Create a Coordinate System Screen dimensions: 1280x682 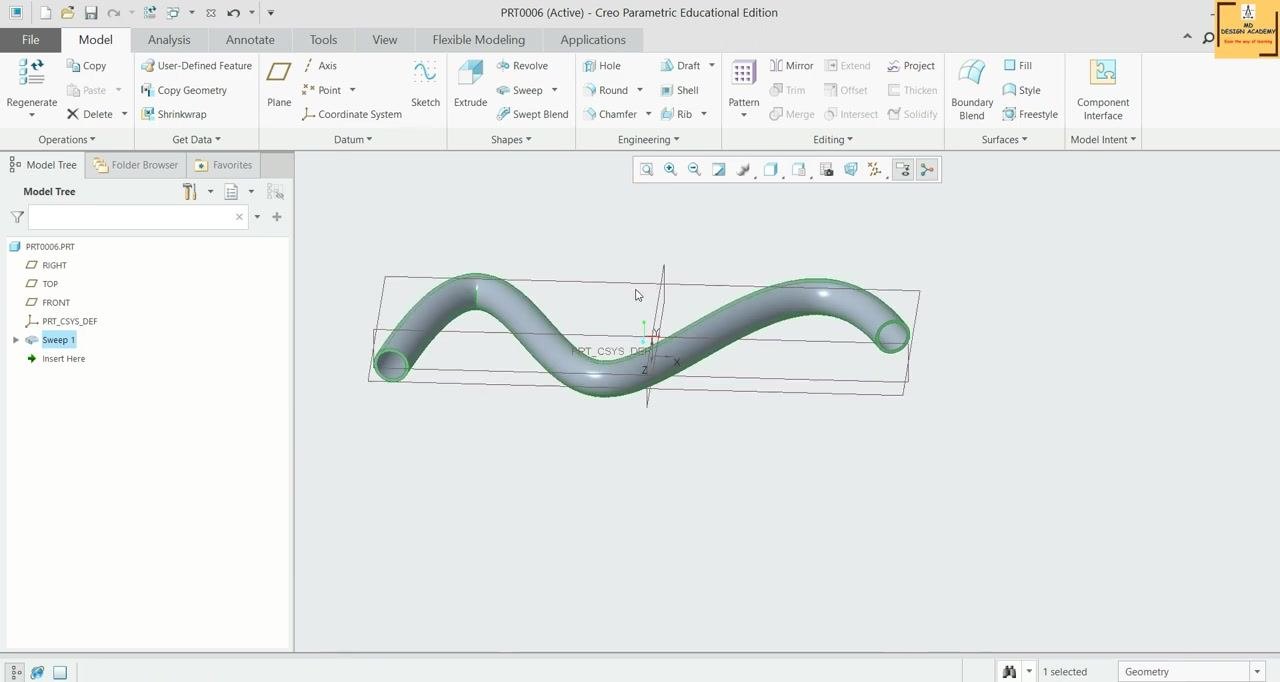click(x=351, y=114)
